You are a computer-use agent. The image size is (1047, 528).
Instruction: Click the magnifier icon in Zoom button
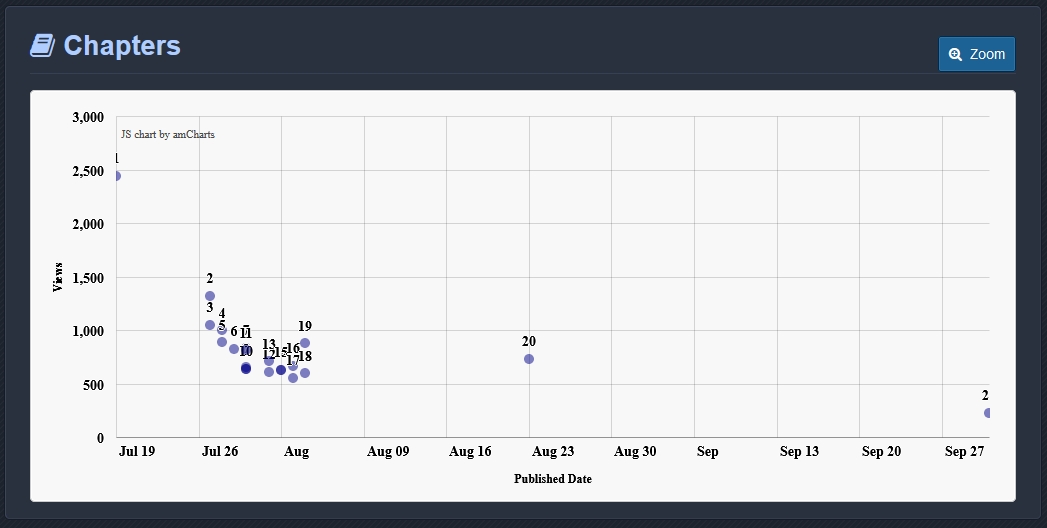955,54
